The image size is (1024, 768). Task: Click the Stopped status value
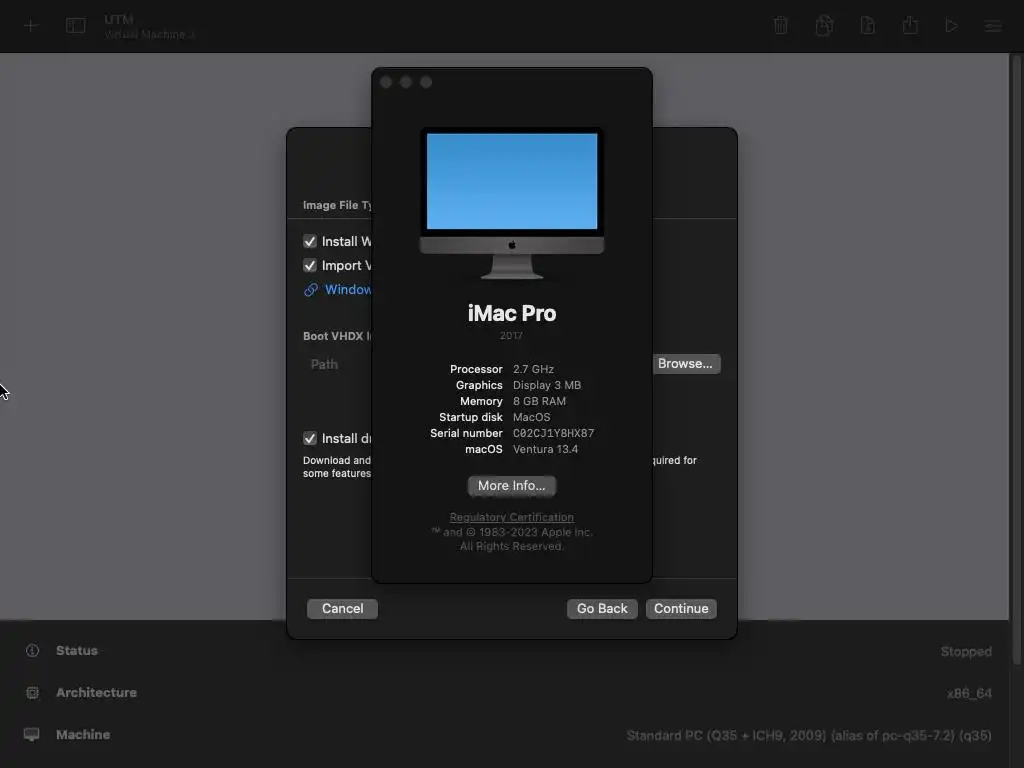(x=966, y=652)
